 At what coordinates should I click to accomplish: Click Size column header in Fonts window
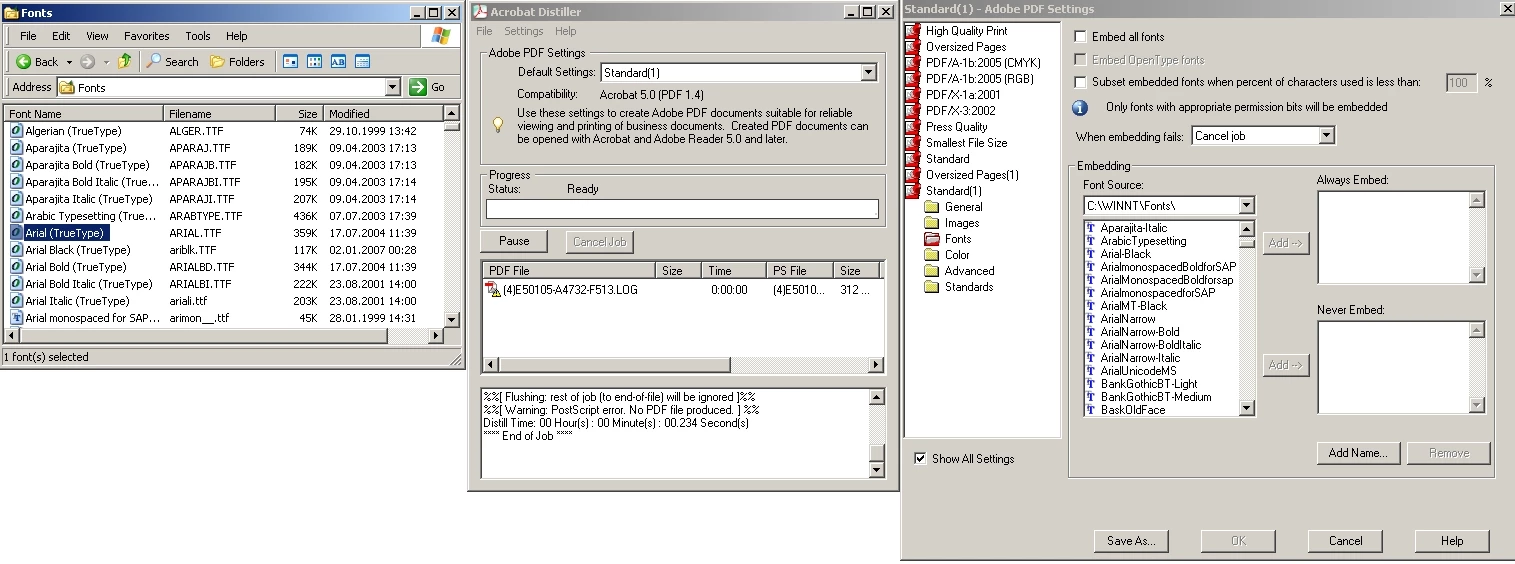(x=299, y=114)
